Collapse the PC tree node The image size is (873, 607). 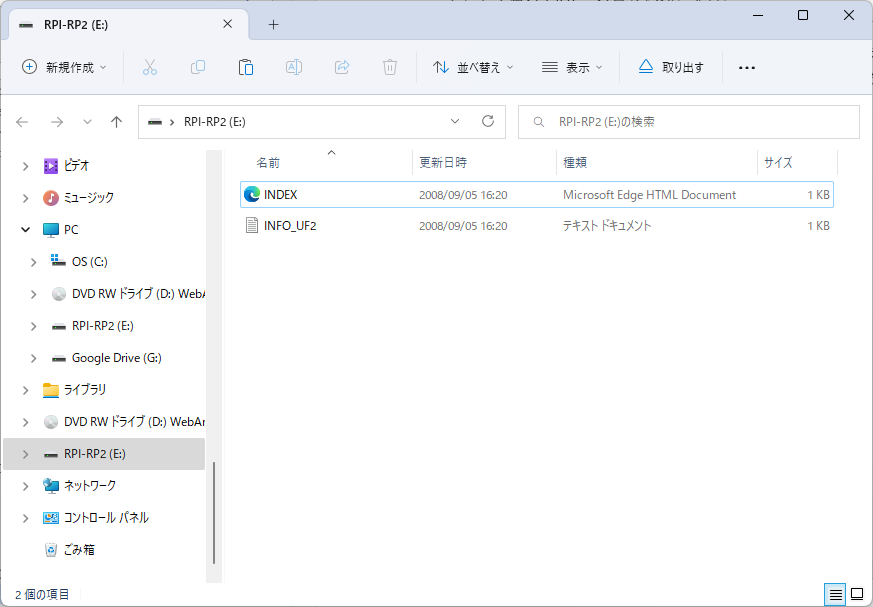(x=25, y=229)
